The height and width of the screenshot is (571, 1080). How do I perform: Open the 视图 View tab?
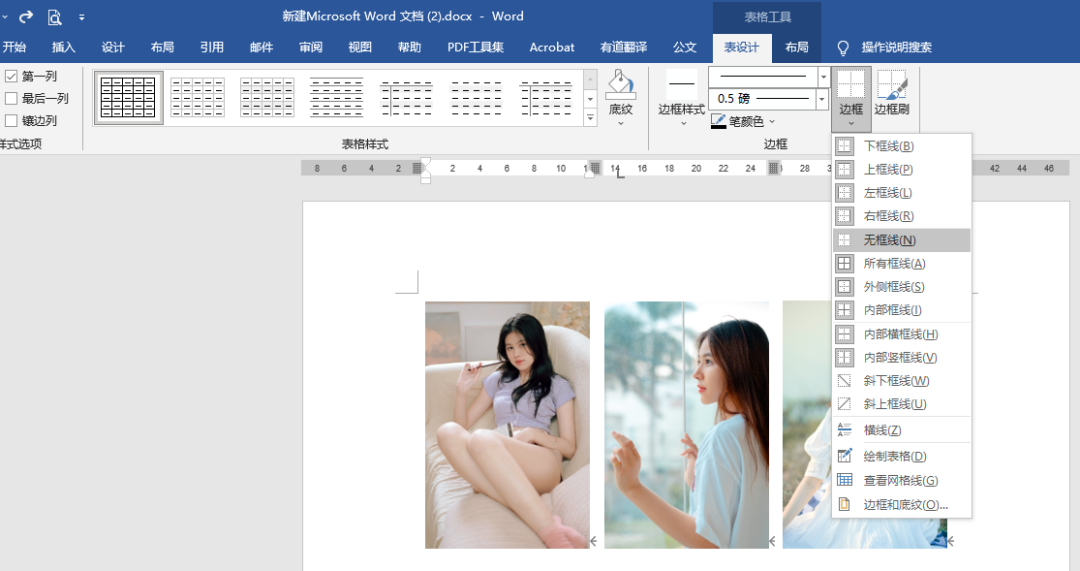click(360, 48)
